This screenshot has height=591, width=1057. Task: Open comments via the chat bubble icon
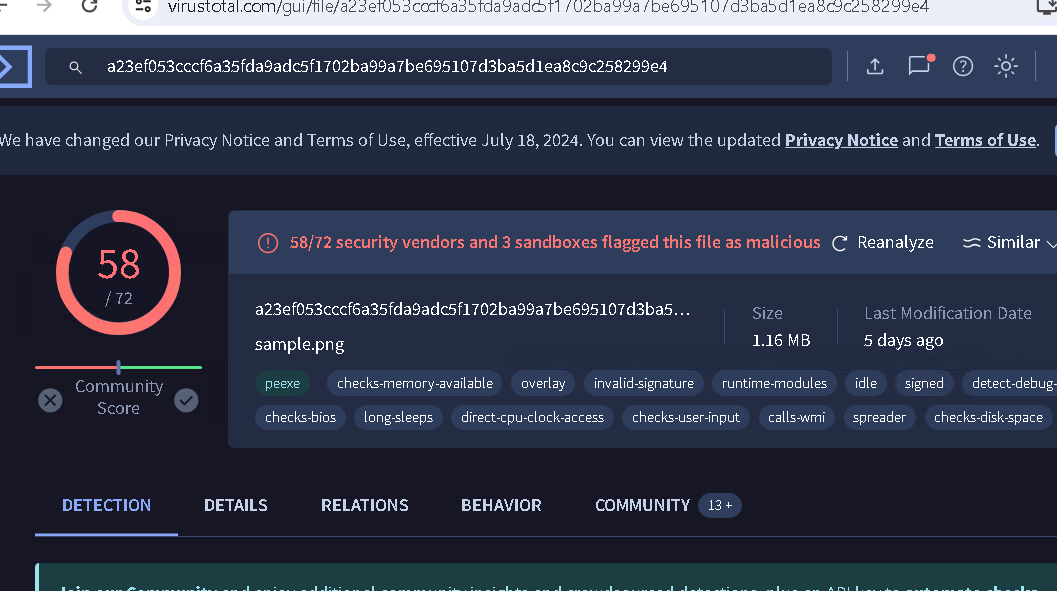click(x=919, y=66)
